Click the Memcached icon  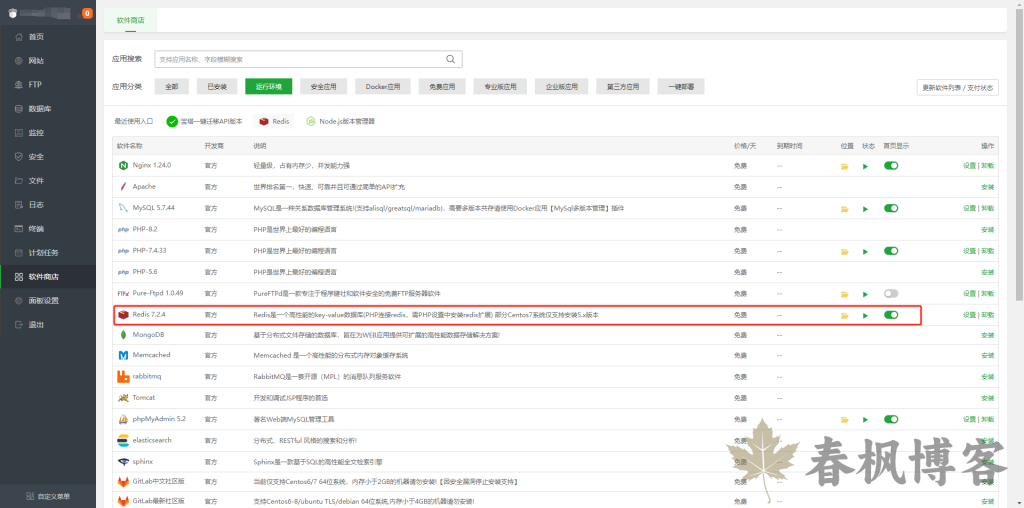pos(122,355)
